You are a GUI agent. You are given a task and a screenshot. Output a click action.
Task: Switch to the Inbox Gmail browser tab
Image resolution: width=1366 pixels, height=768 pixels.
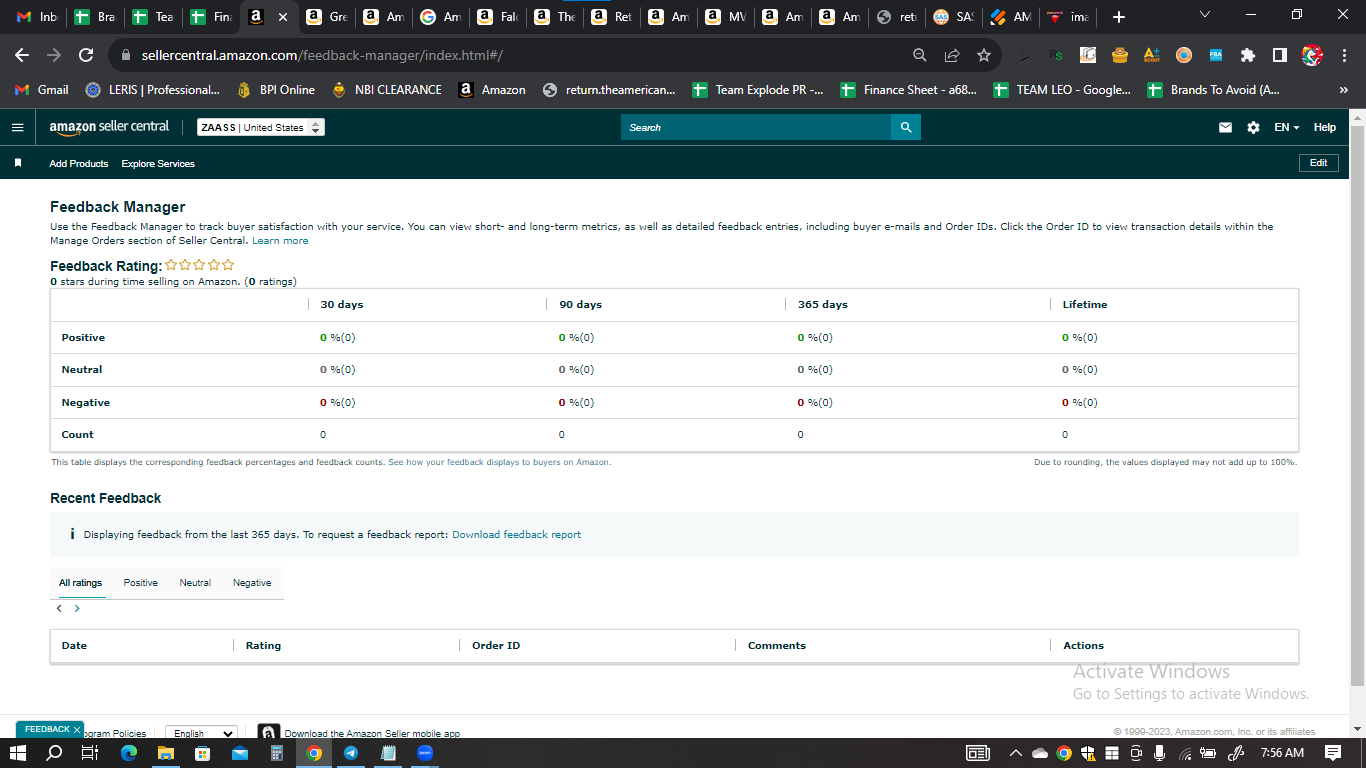[x=36, y=17]
